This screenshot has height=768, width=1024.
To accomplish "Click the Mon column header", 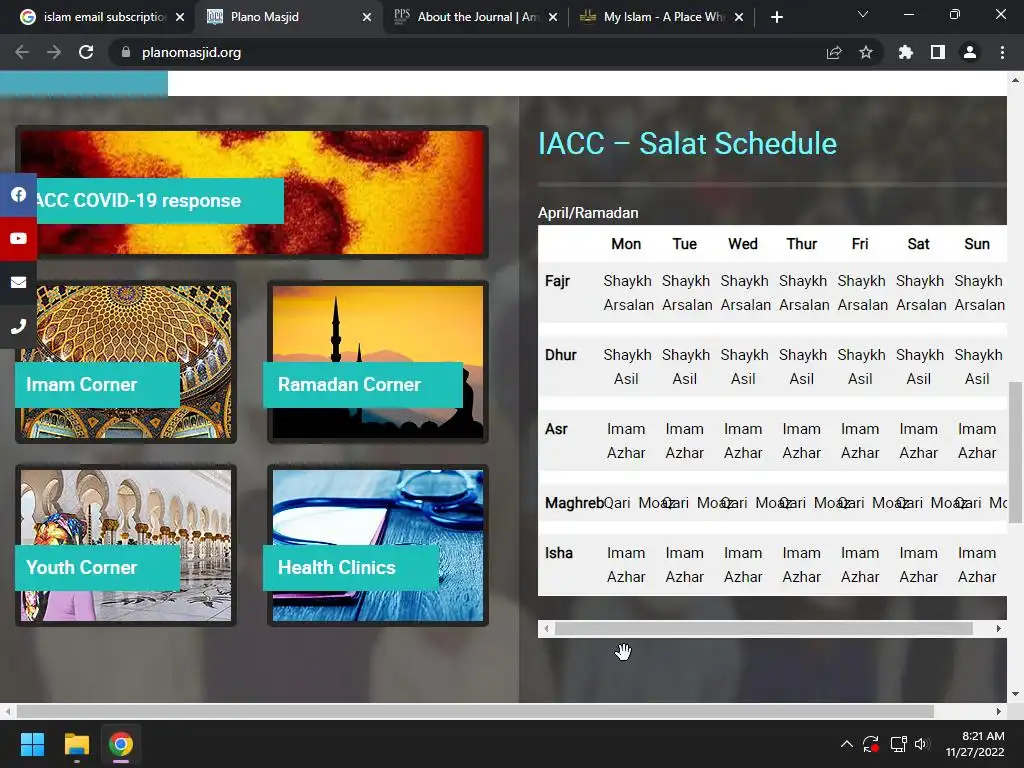I will [626, 244].
